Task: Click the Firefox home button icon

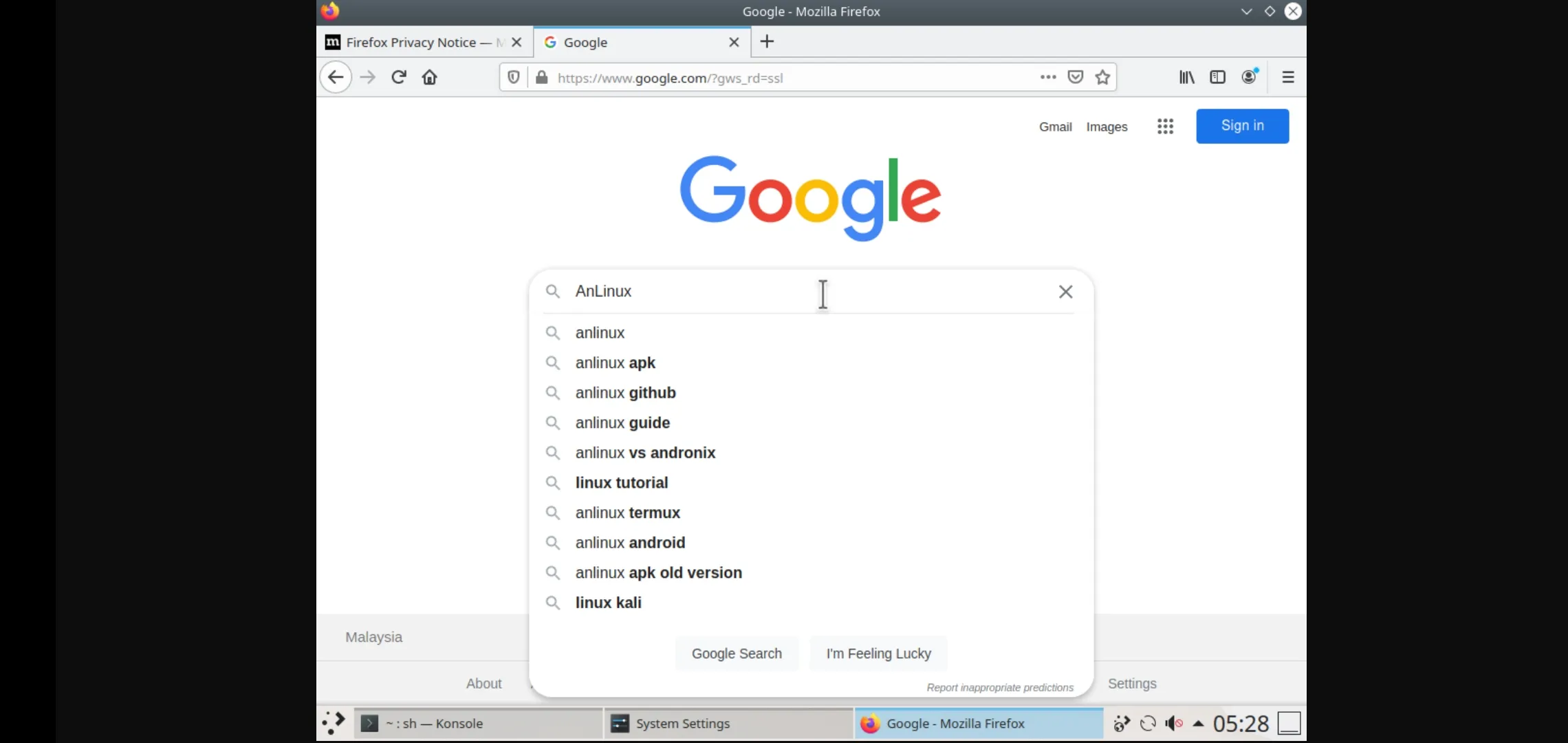Action: coord(430,77)
